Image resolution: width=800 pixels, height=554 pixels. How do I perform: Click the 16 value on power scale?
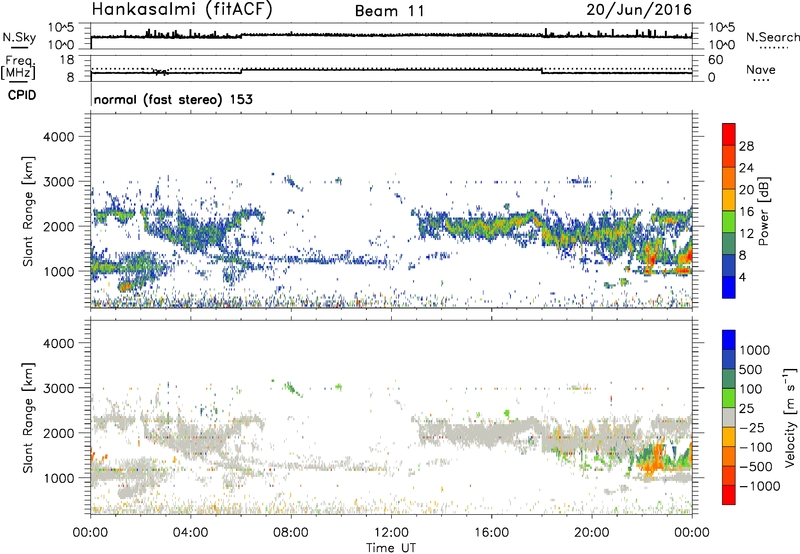point(746,212)
